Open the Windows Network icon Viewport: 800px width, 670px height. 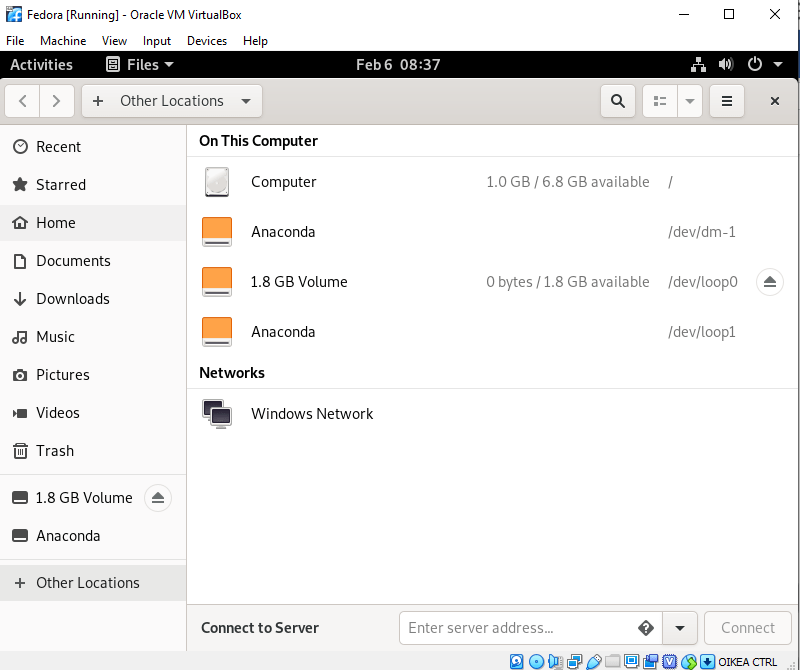click(217, 414)
